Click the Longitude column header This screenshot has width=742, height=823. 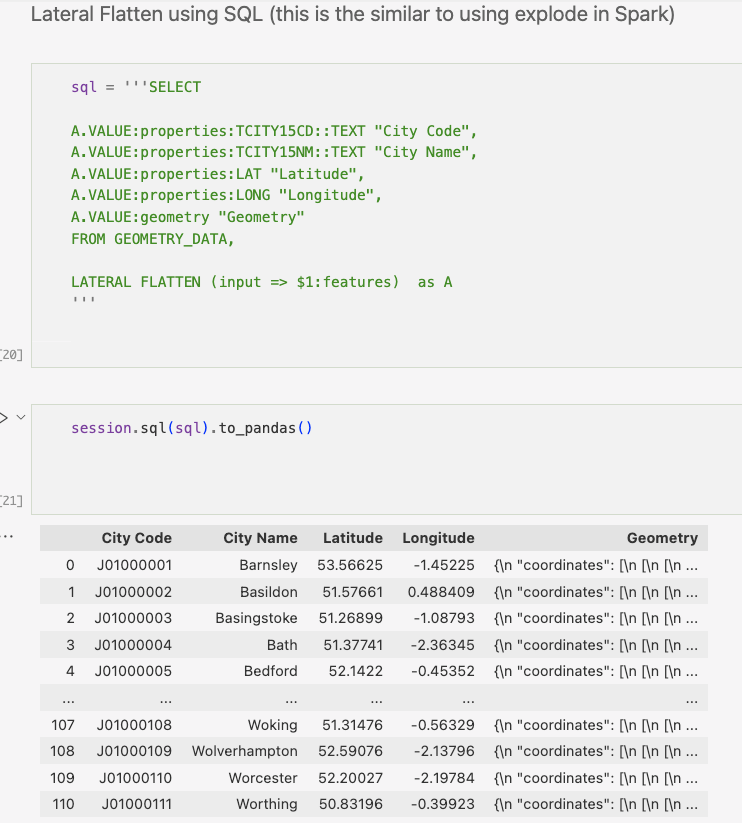point(438,538)
